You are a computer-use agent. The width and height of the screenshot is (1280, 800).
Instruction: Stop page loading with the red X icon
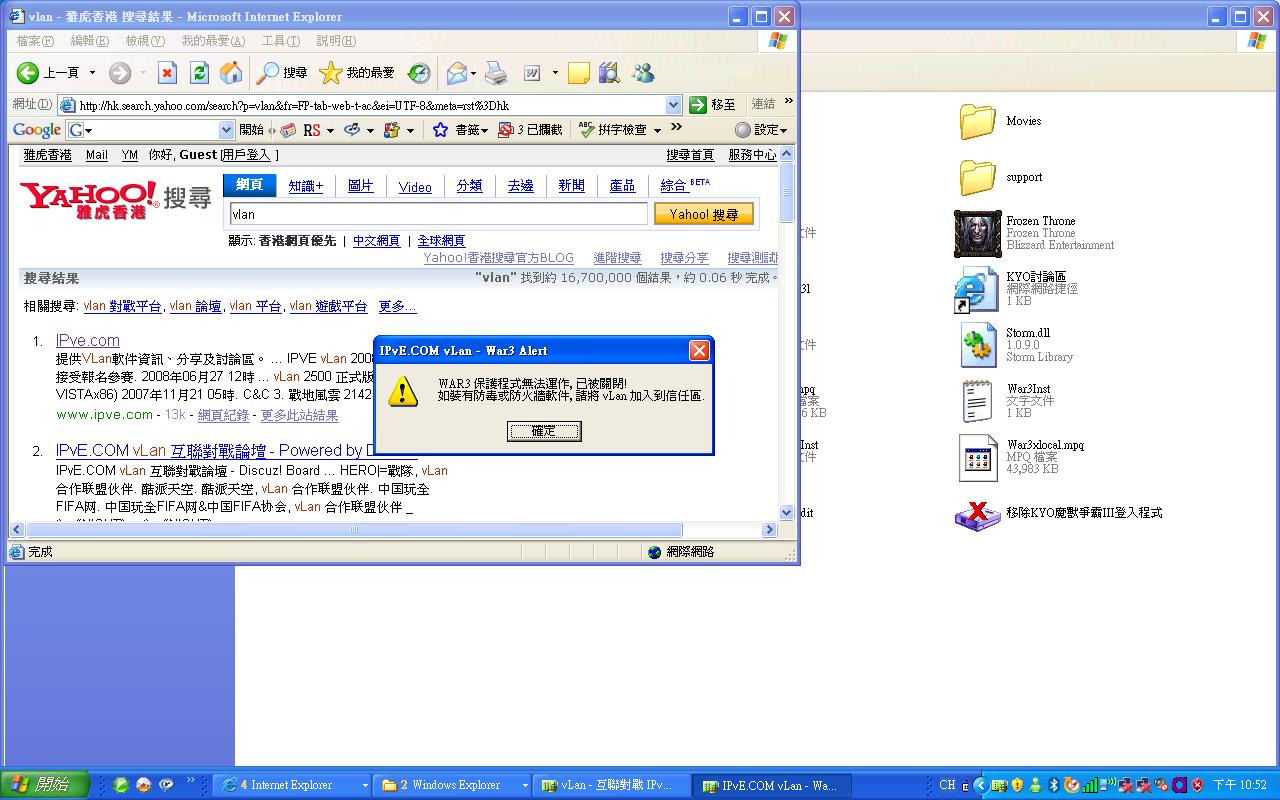pos(168,73)
